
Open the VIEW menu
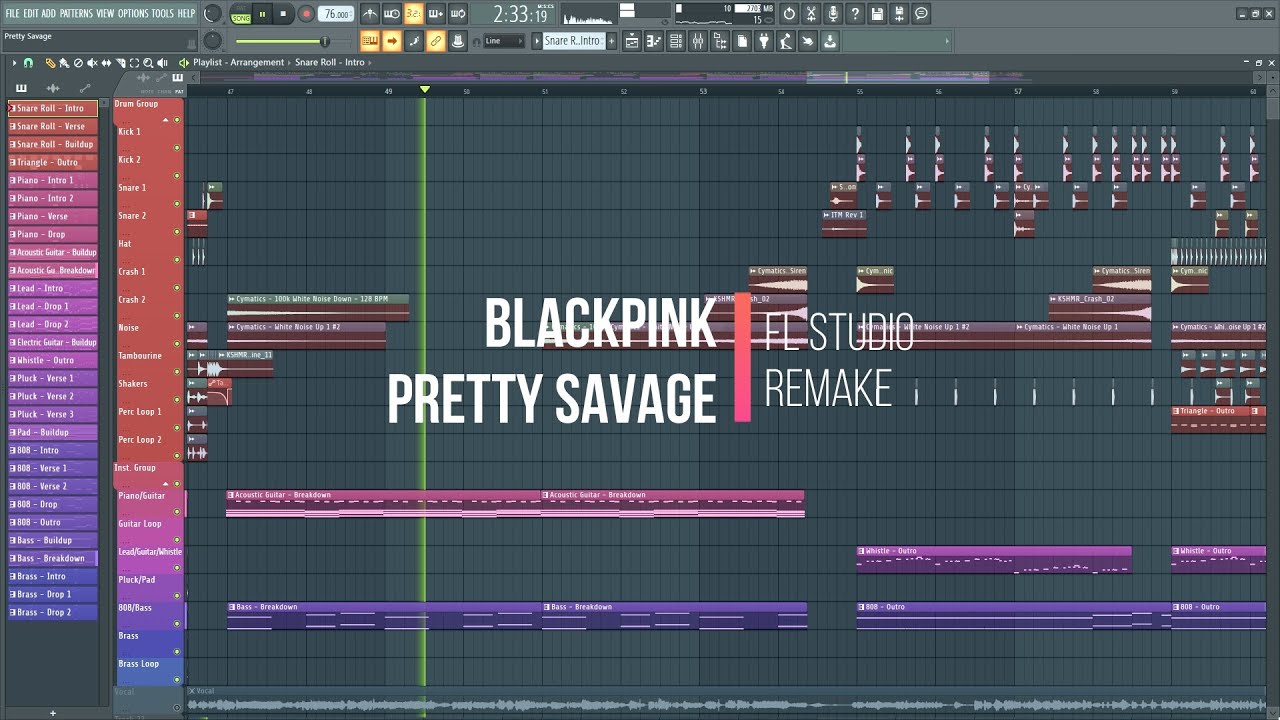[105, 14]
